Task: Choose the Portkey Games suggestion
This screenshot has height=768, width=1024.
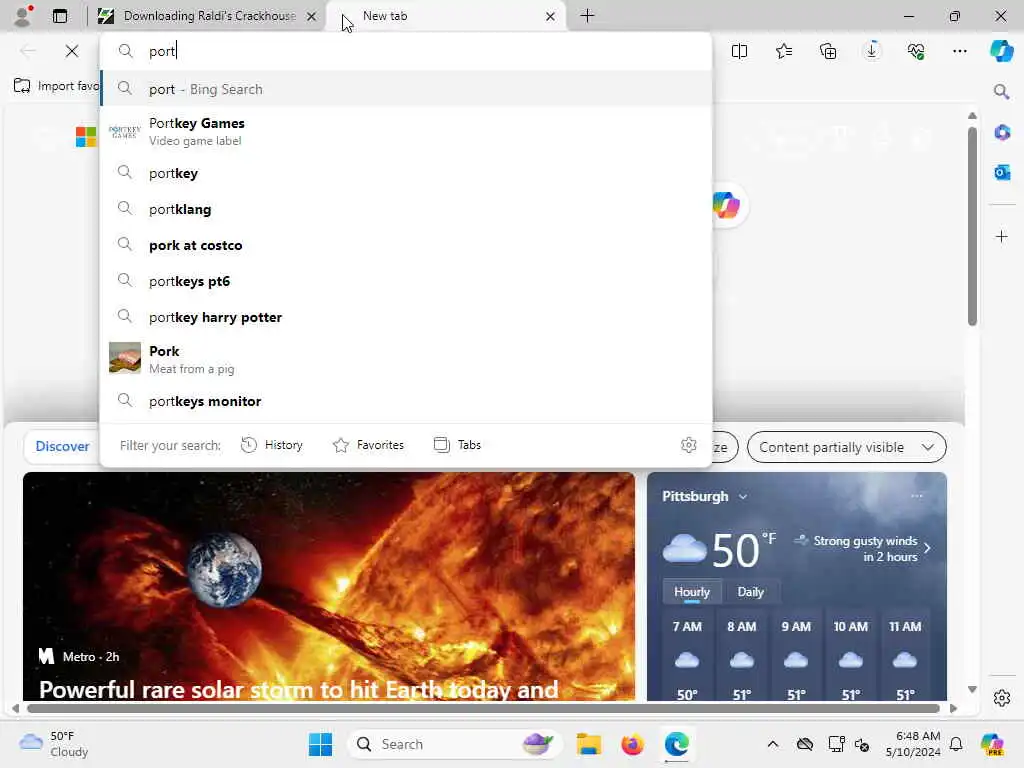Action: pos(406,131)
